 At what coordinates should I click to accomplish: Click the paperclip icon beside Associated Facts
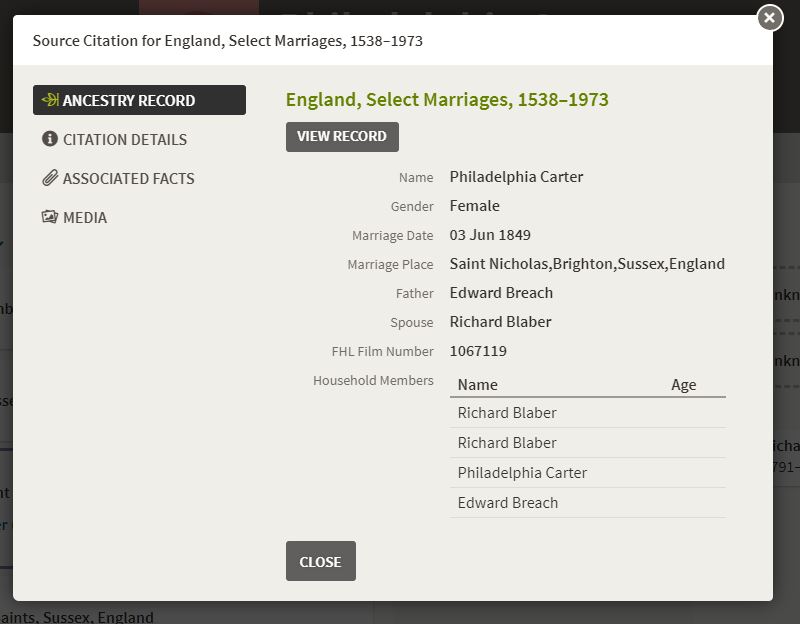pos(50,178)
